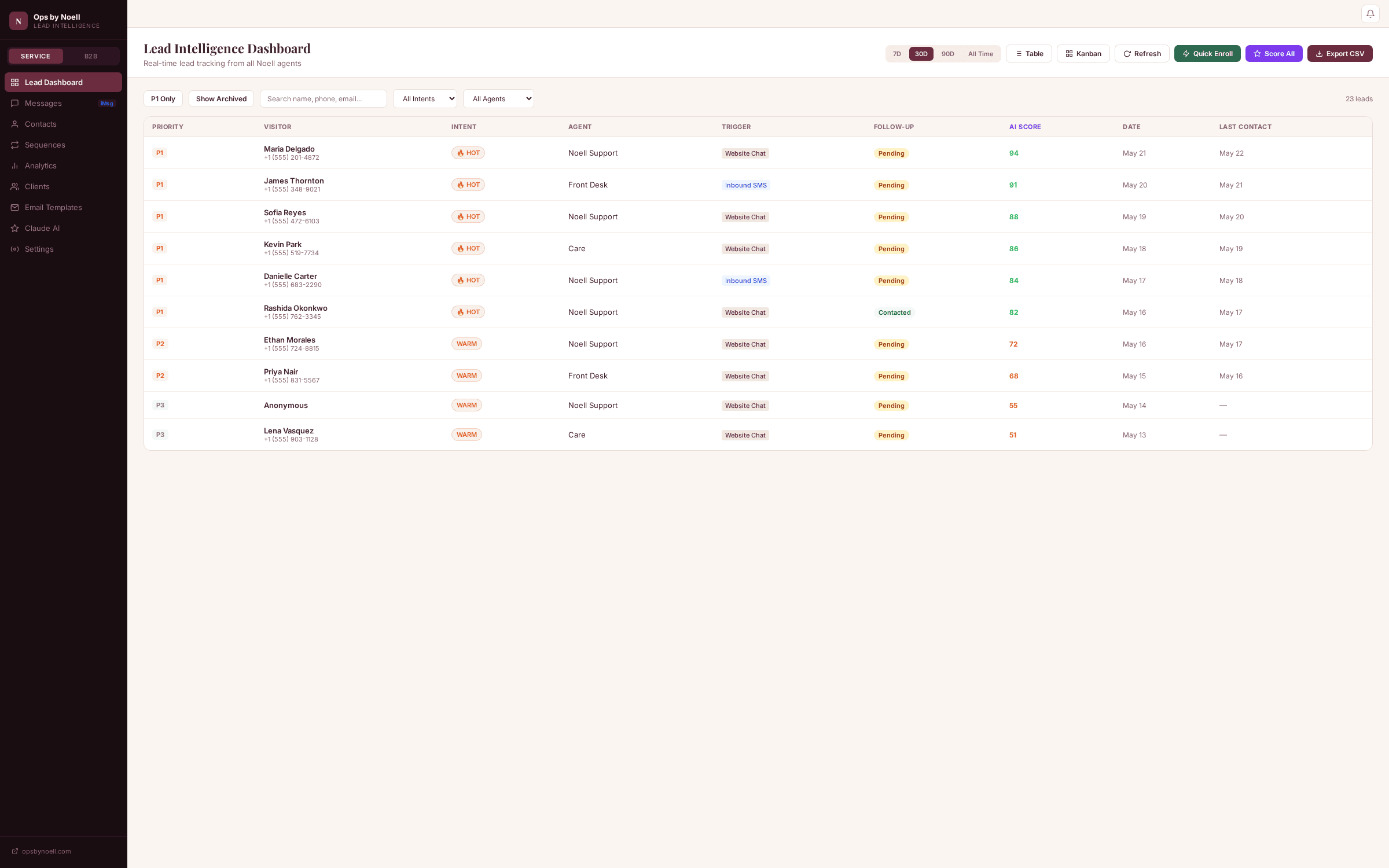Click Kevin Park's Care agent cell
This screenshot has width=1389, height=868.
tap(576, 249)
